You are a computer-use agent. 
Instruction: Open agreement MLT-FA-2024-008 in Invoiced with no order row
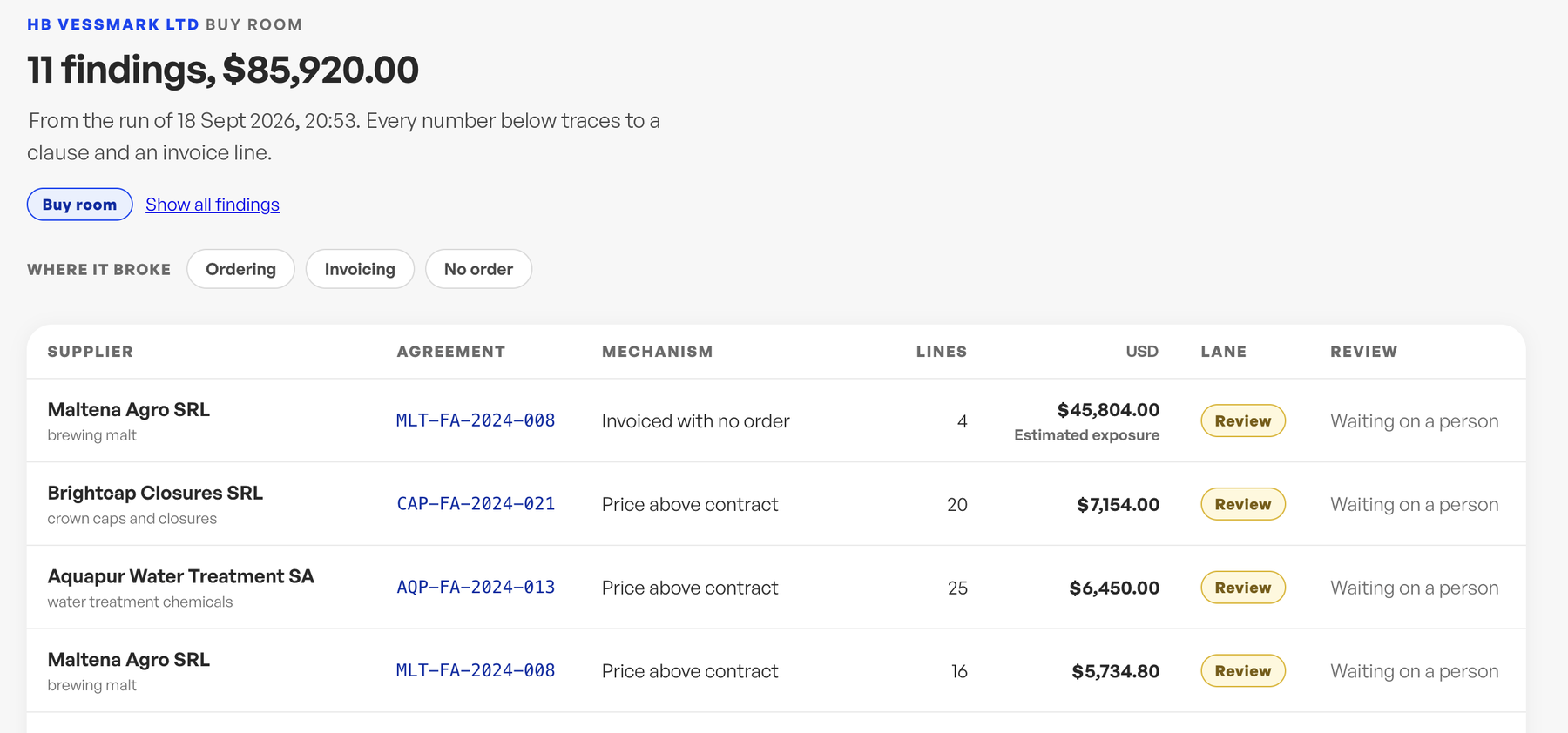pyautogui.click(x=476, y=420)
